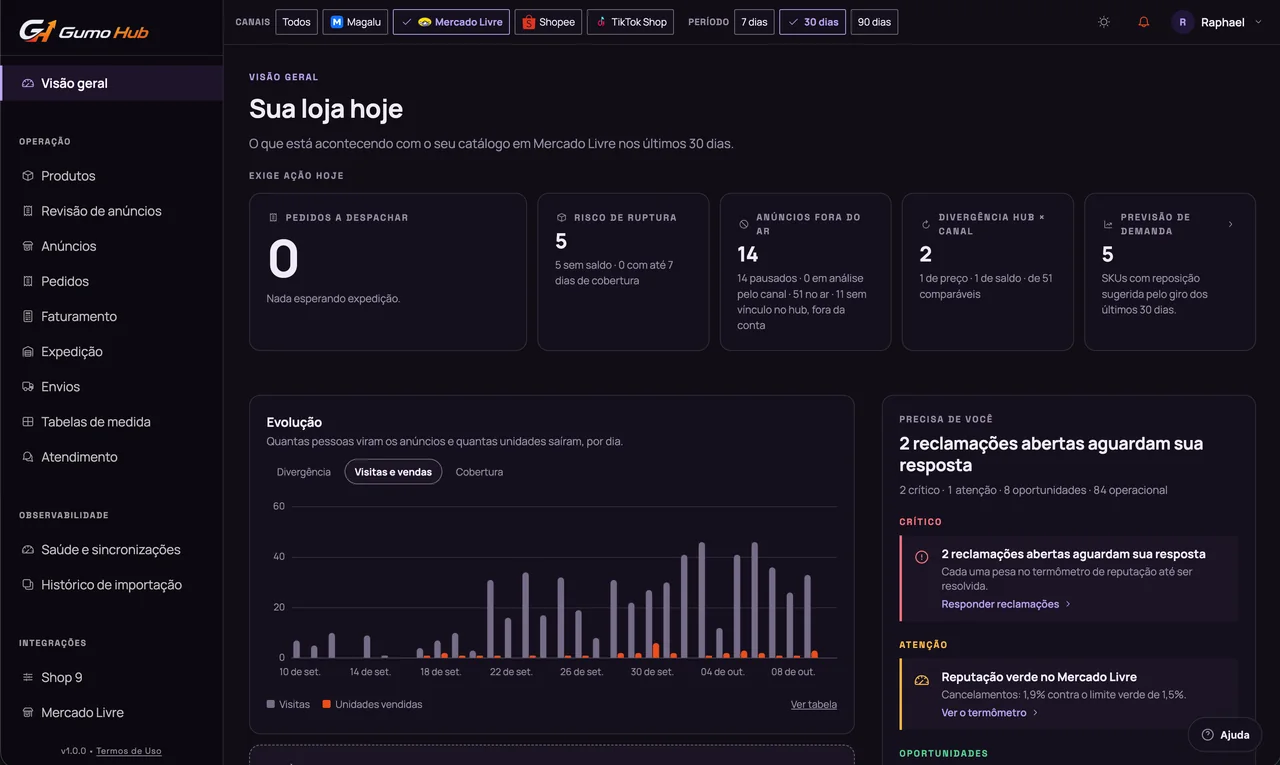Screen dimensions: 1280x765
Task: Open Visão geral in the sidebar
Action: click(x=112, y=83)
